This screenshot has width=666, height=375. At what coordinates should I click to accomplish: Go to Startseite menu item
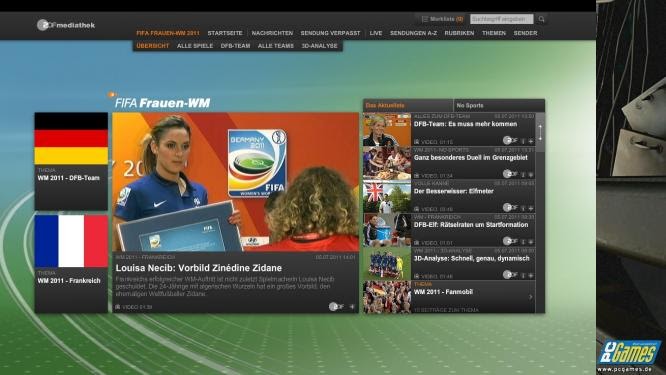pyautogui.click(x=225, y=33)
